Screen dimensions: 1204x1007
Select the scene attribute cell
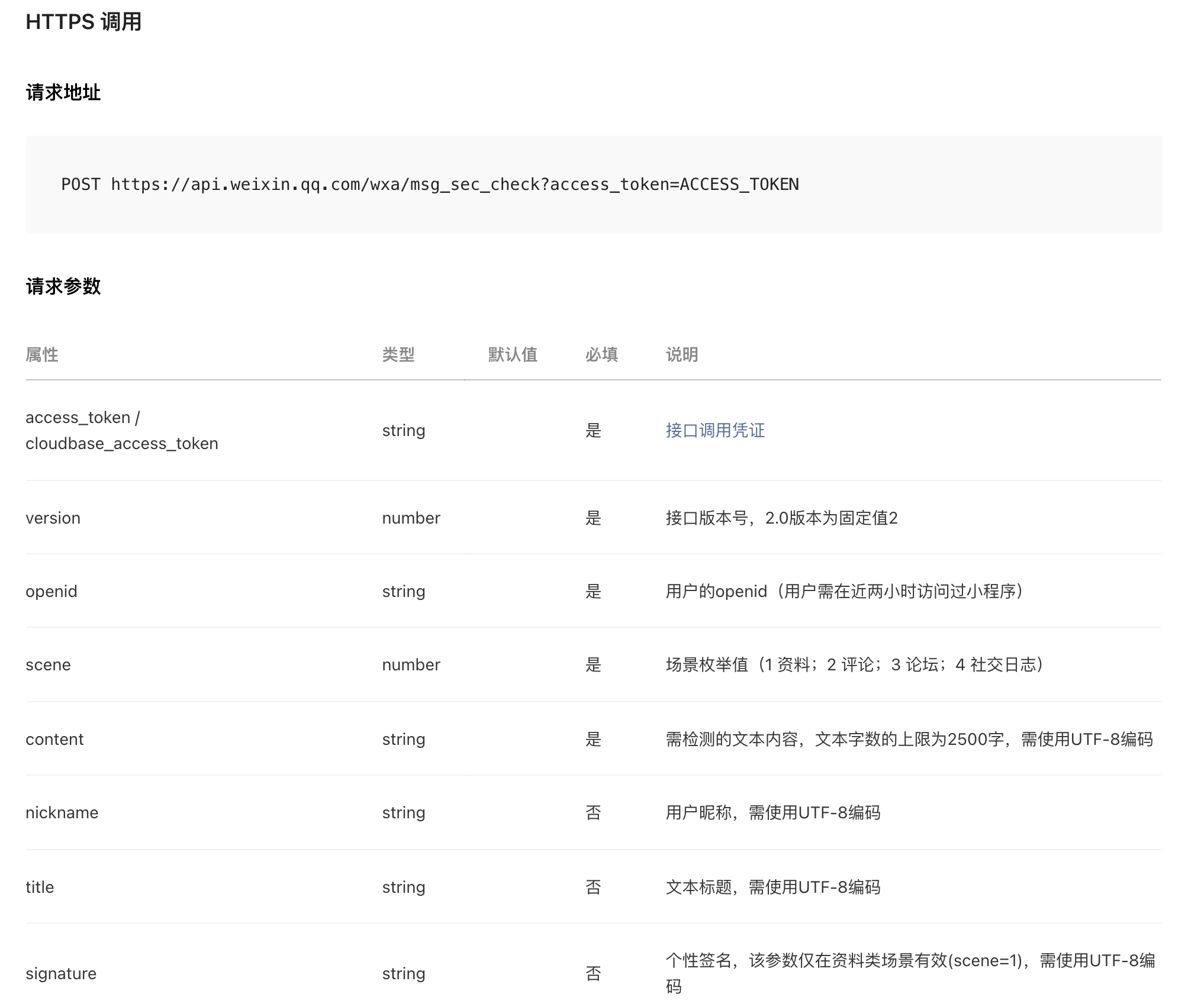point(48,664)
